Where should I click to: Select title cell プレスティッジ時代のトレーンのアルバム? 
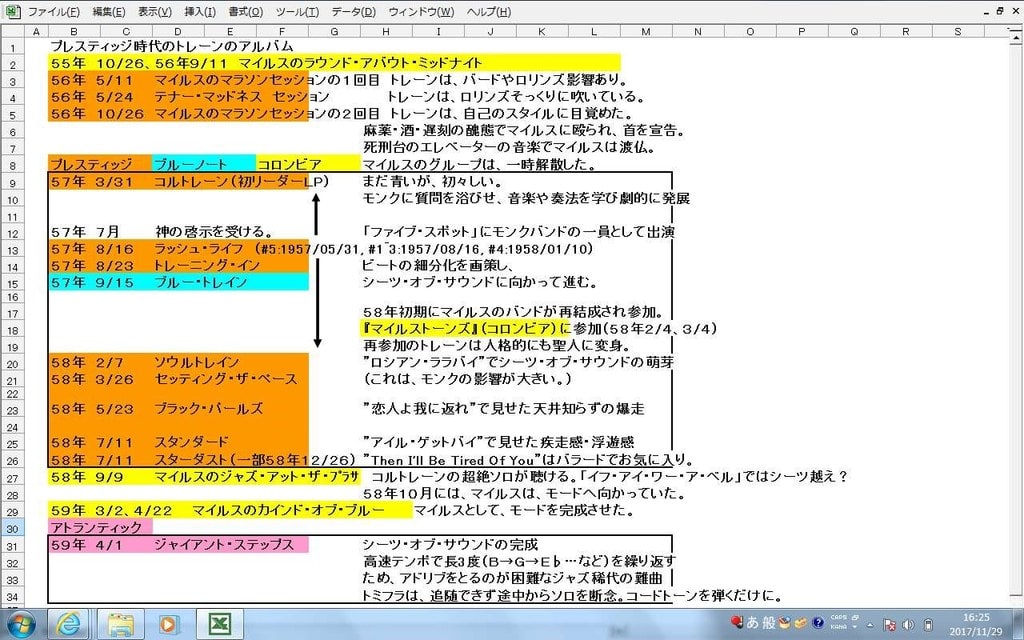[172, 46]
